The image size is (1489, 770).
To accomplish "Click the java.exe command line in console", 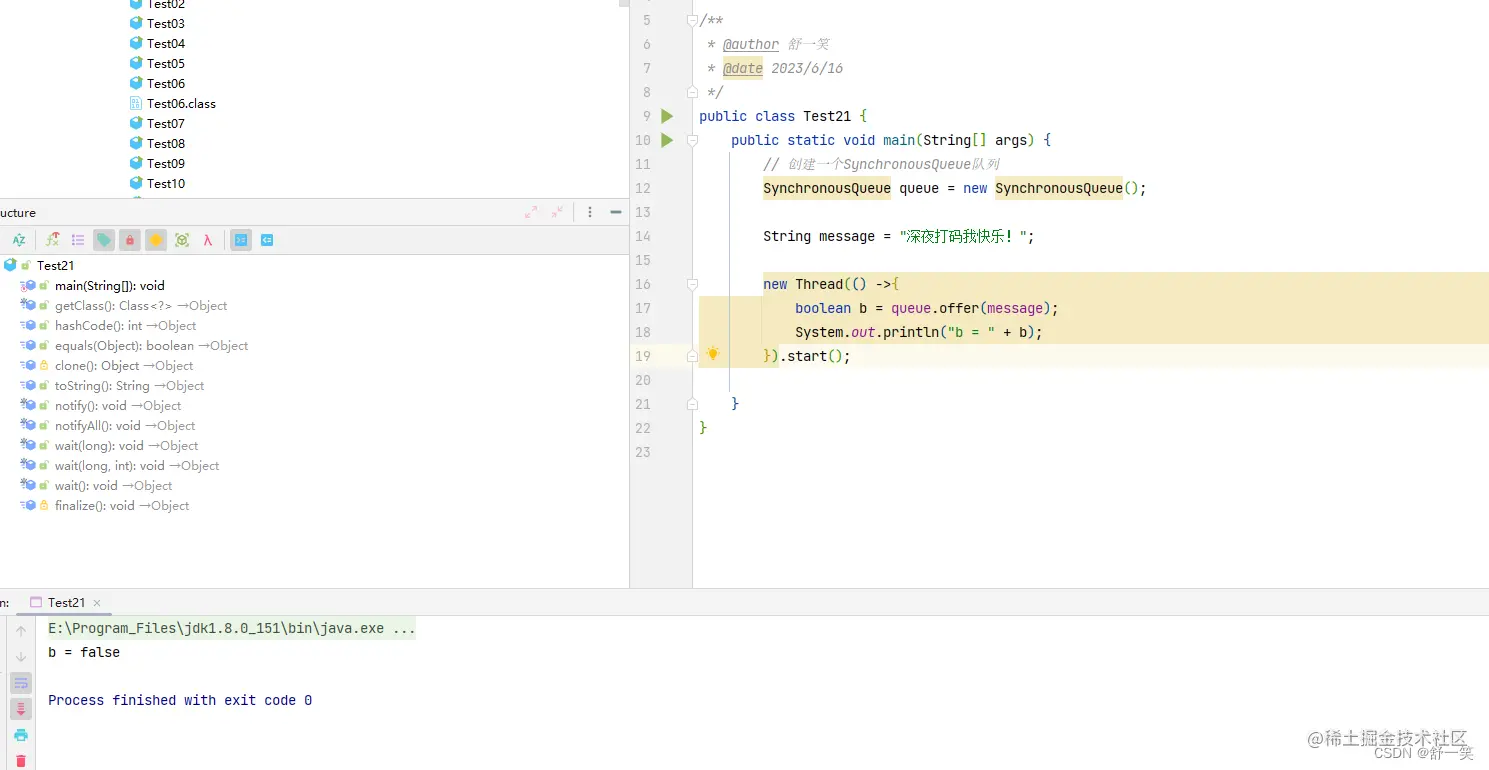I will pyautogui.click(x=231, y=629).
